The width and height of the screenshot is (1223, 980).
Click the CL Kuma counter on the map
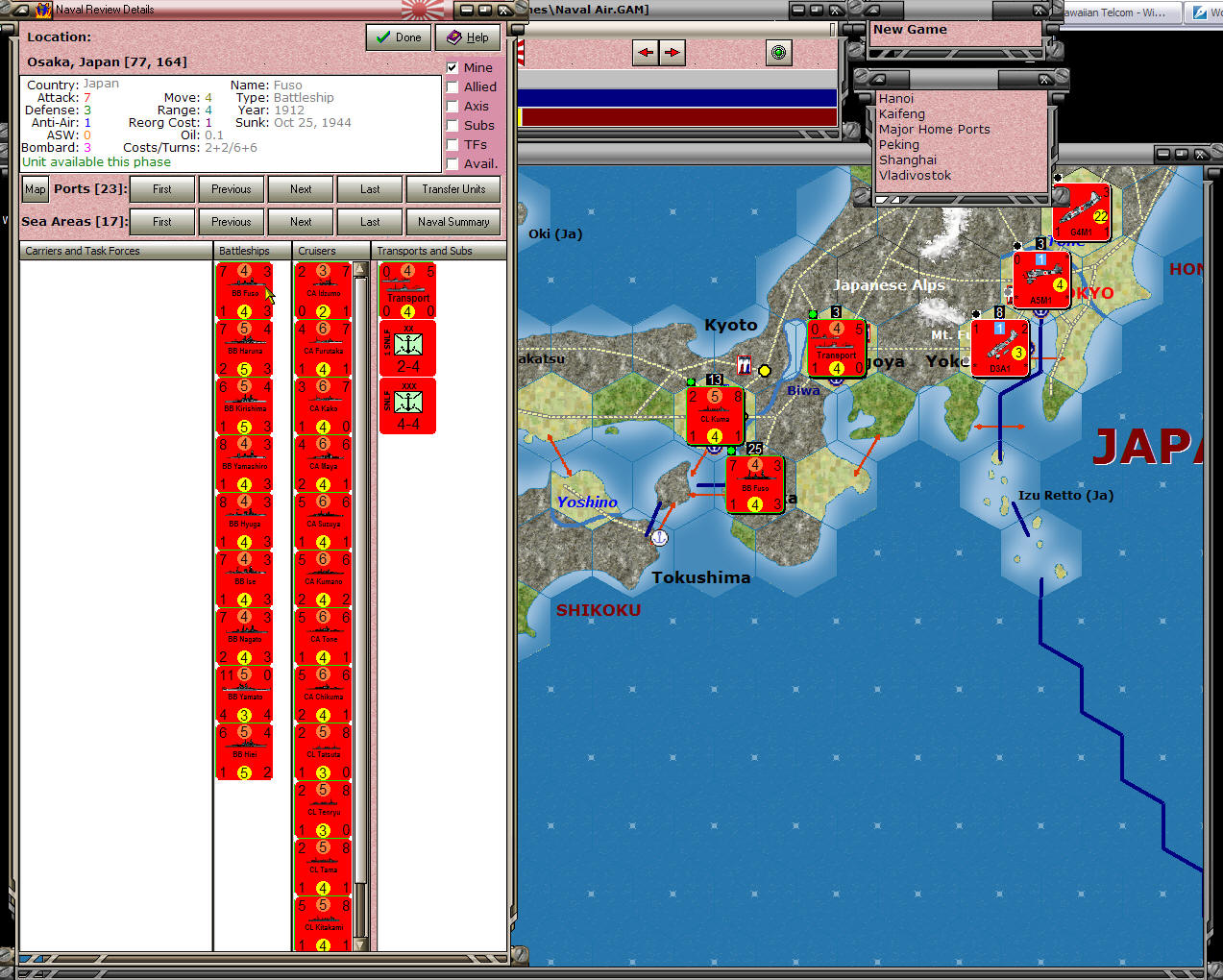click(715, 416)
